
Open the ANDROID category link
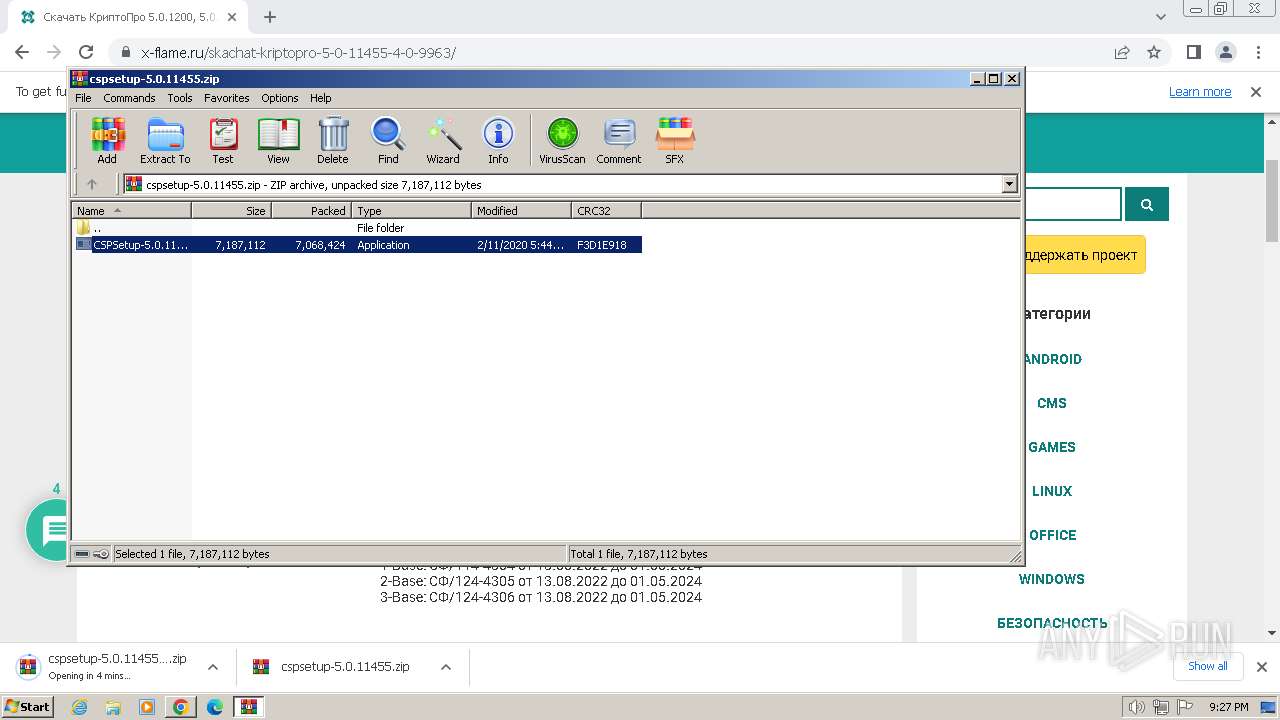[x=1052, y=359]
